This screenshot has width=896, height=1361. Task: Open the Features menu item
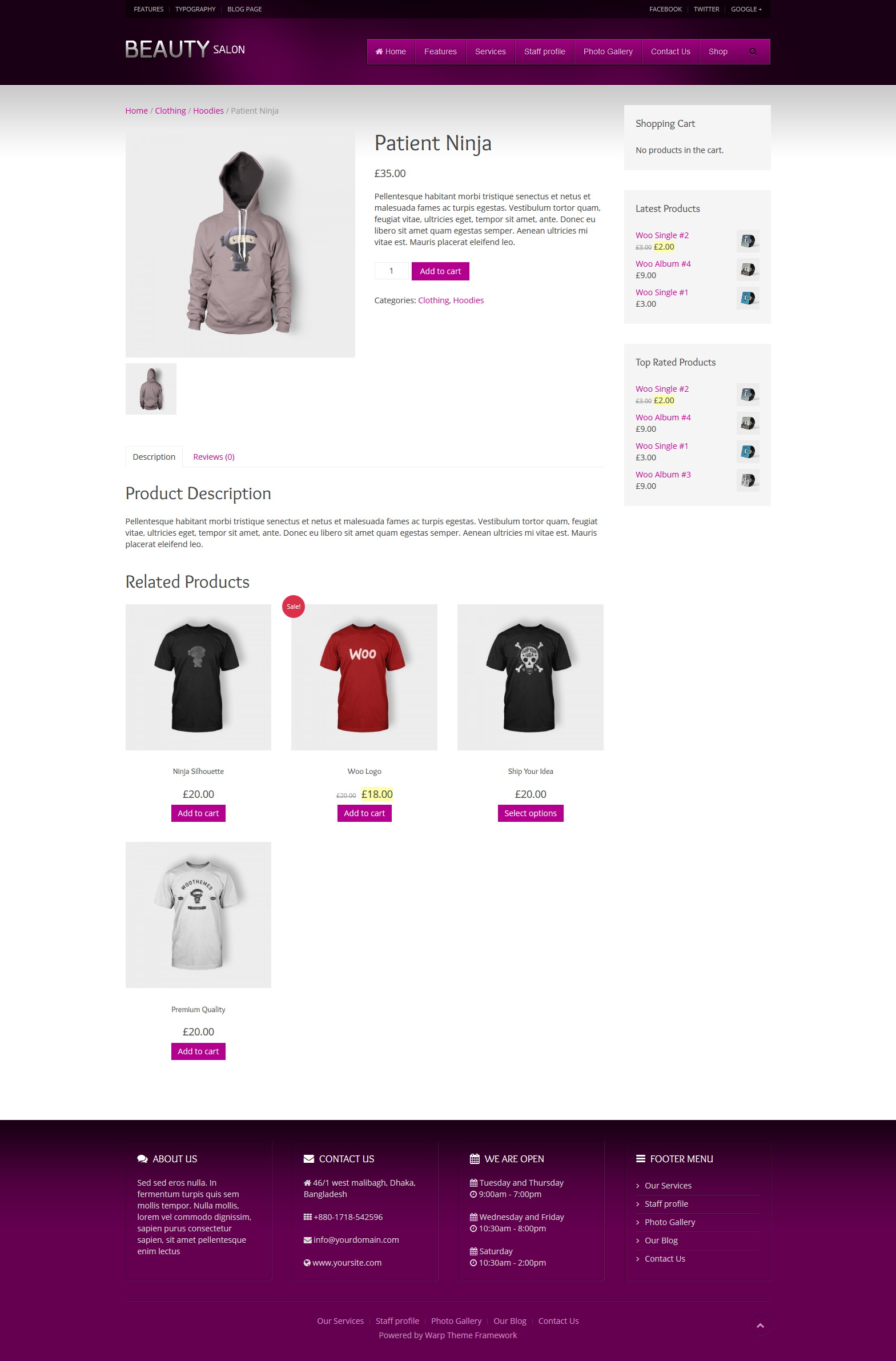pos(440,51)
